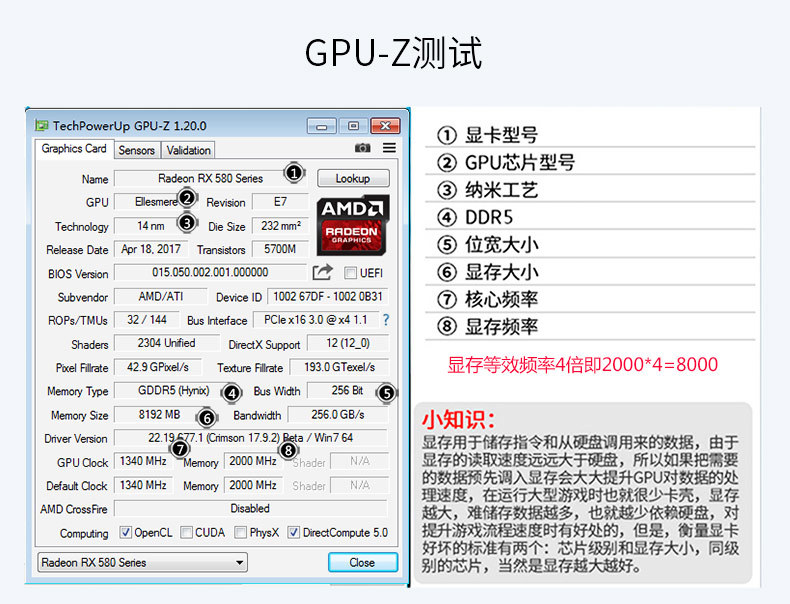Click the DirectX Support value 12 (12_0)
Viewport: 790px width, 604px height.
tap(348, 343)
